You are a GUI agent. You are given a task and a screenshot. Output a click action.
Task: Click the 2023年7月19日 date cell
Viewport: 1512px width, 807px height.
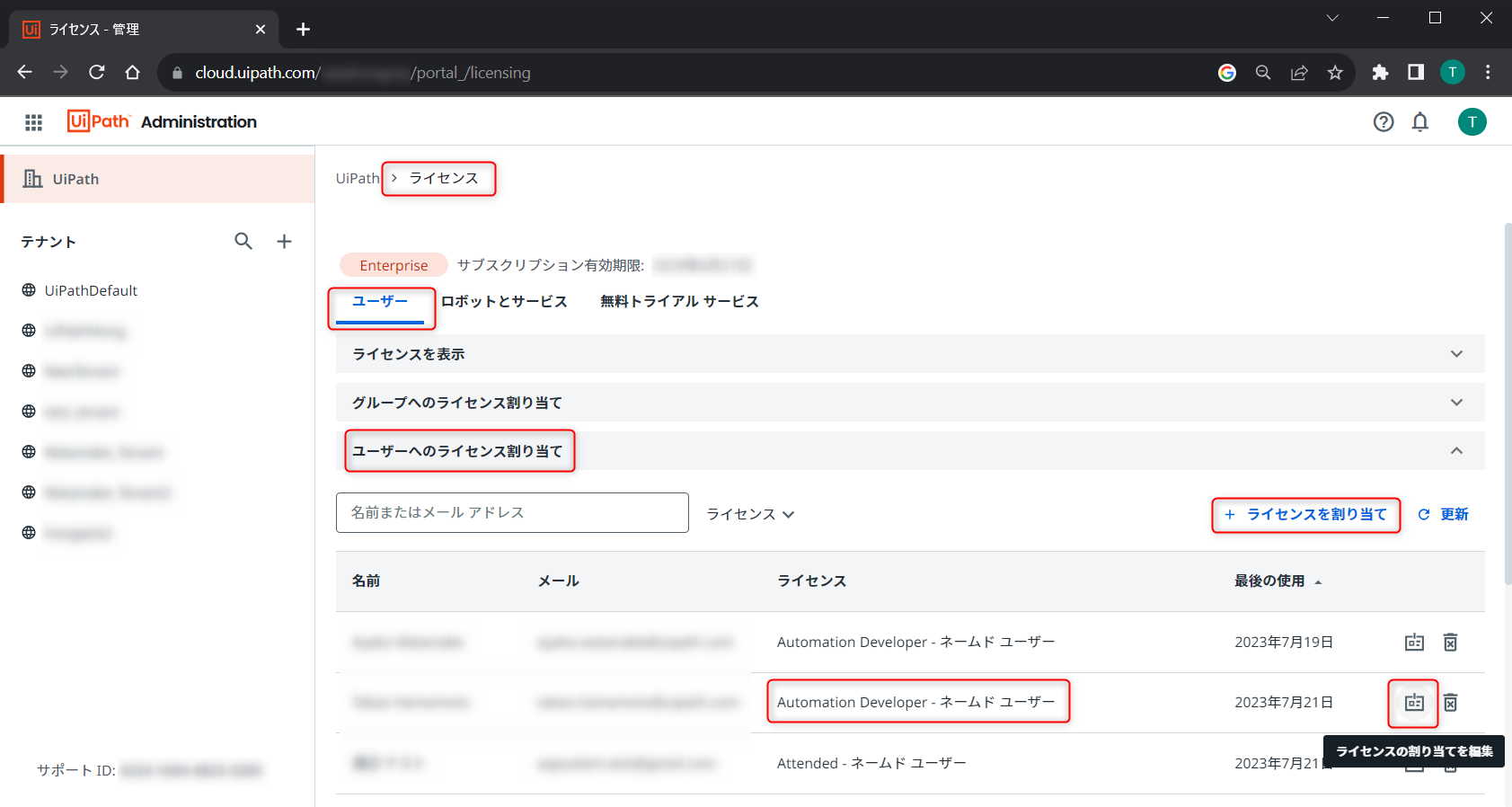(1284, 643)
